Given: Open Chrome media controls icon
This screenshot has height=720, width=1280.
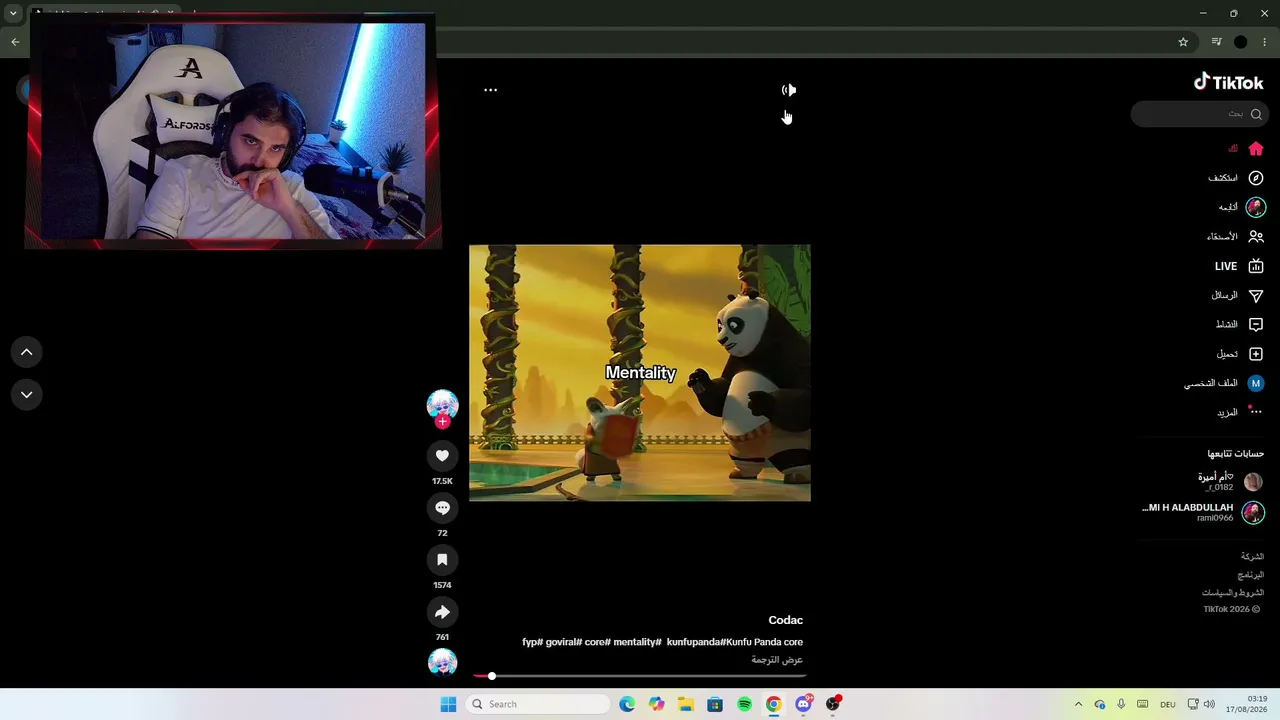Looking at the screenshot, I should click(1216, 42).
